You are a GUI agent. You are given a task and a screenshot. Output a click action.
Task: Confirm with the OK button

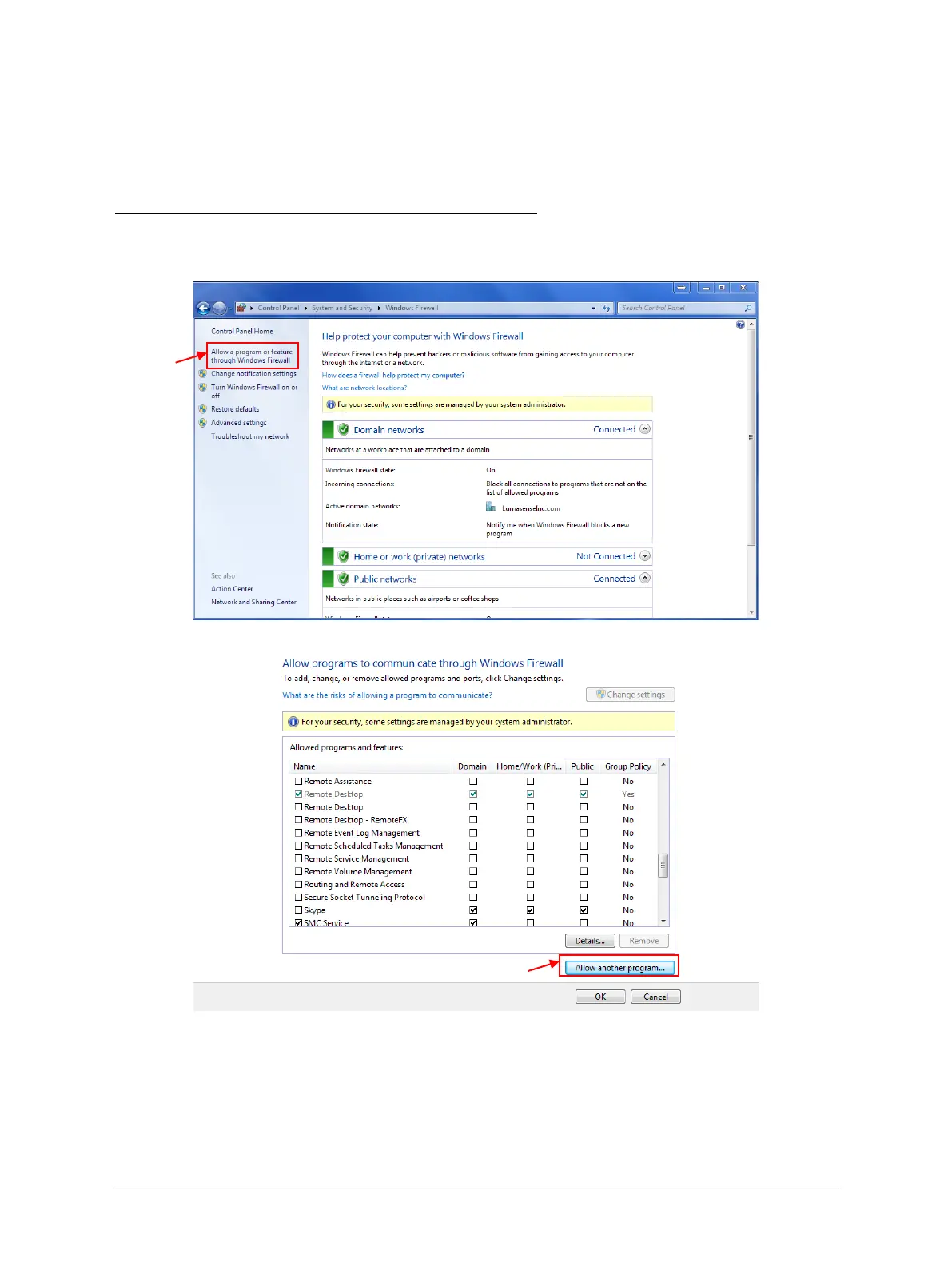click(600, 997)
